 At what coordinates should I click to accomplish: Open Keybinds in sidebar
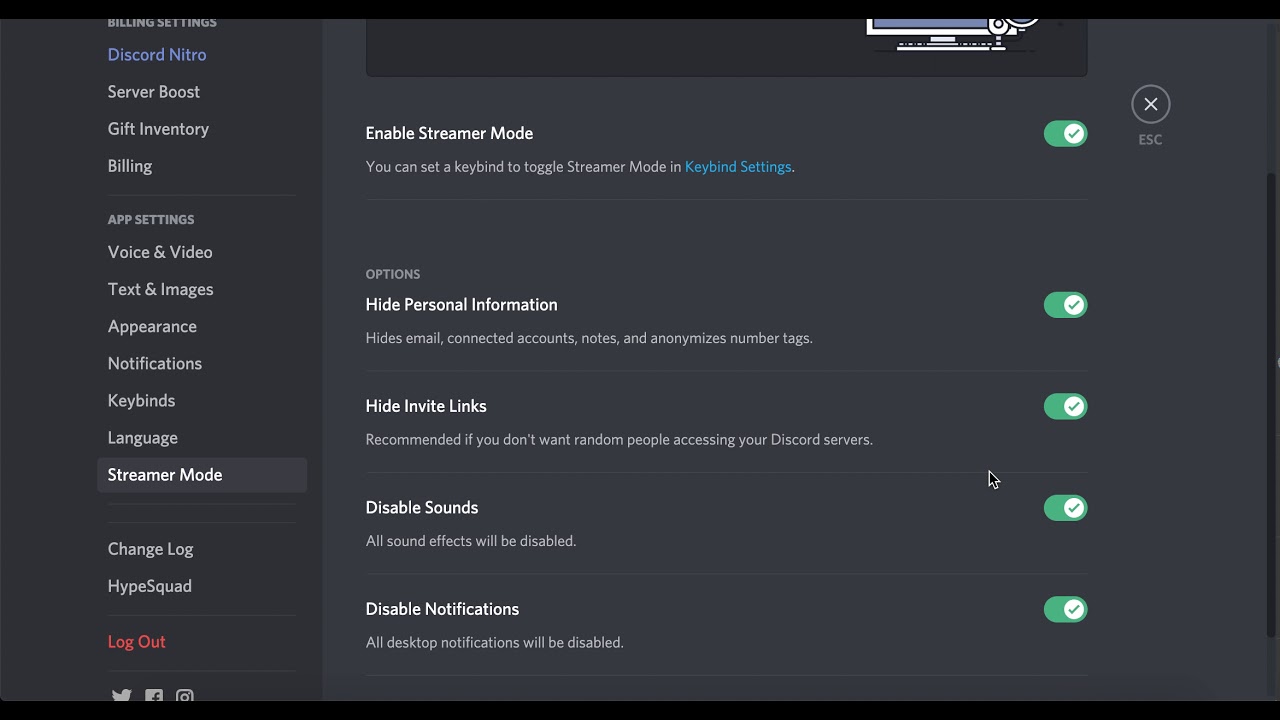click(141, 400)
